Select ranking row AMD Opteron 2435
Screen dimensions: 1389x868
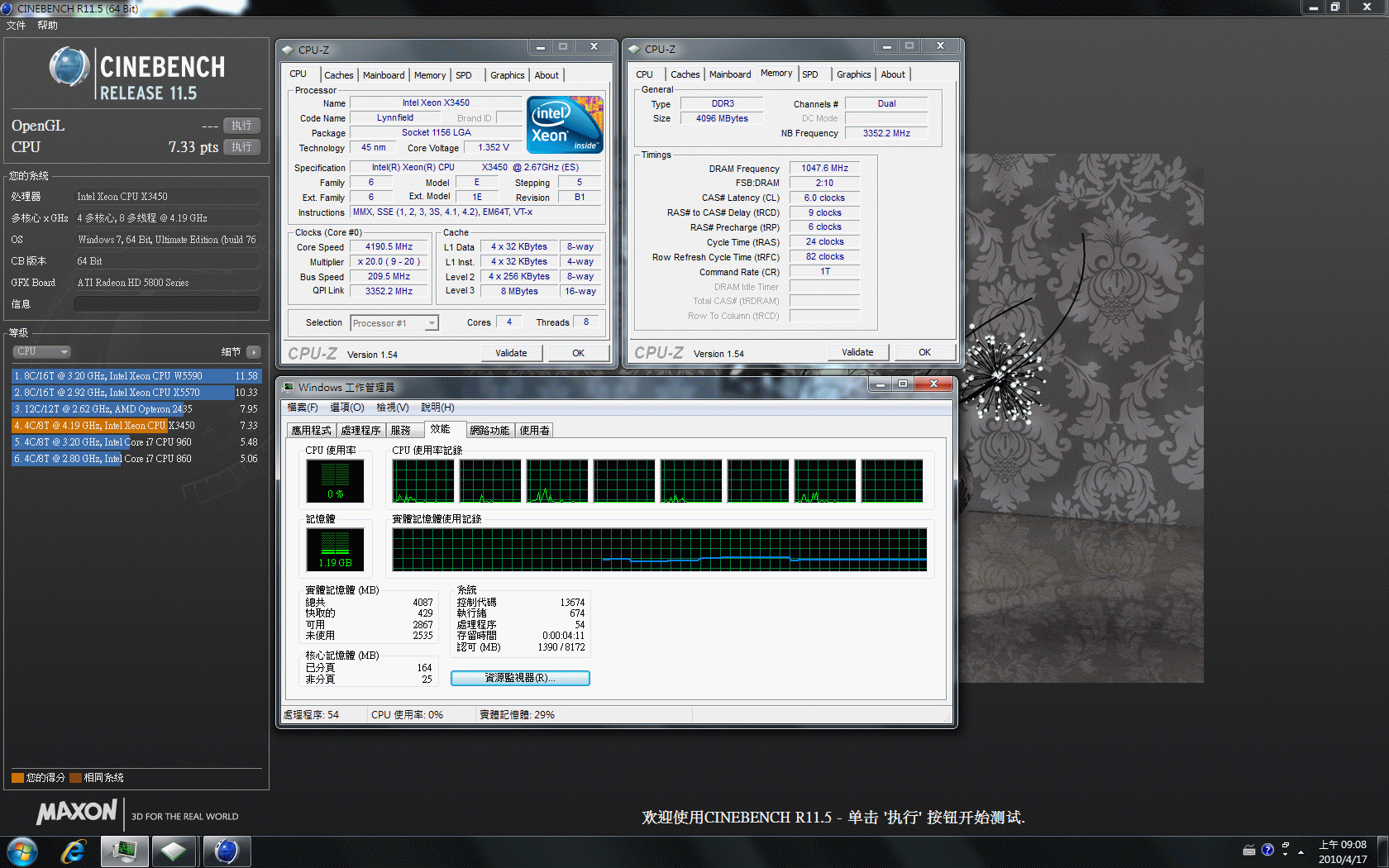pyautogui.click(x=136, y=409)
